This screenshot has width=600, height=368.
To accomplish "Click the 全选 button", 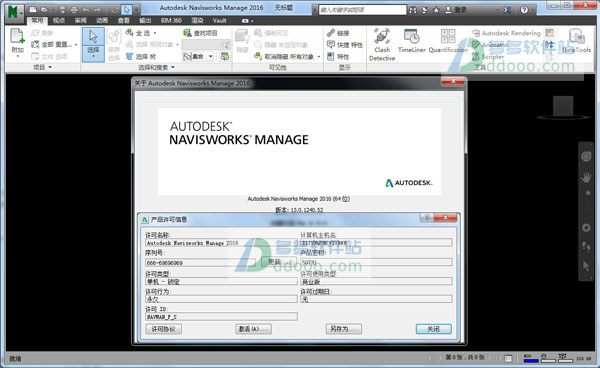I will [138, 33].
